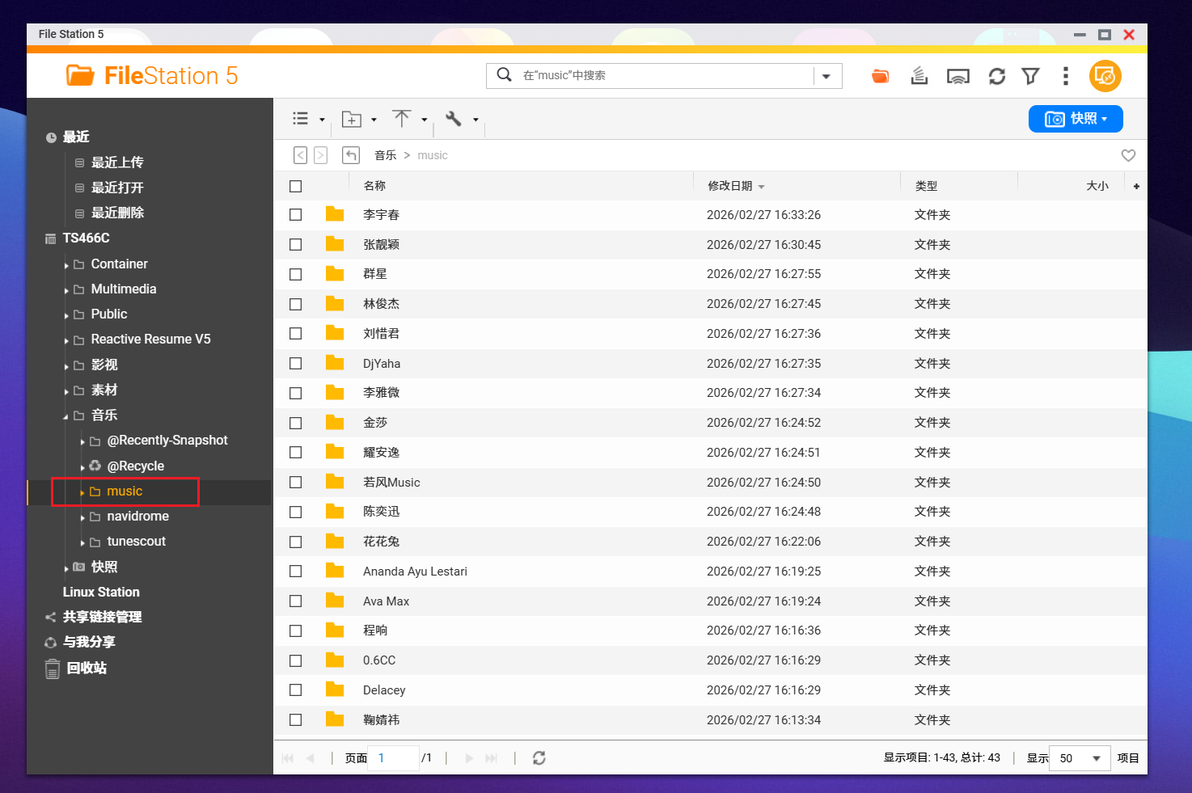Add music folder to favorites heart
1192x793 pixels.
1128,155
